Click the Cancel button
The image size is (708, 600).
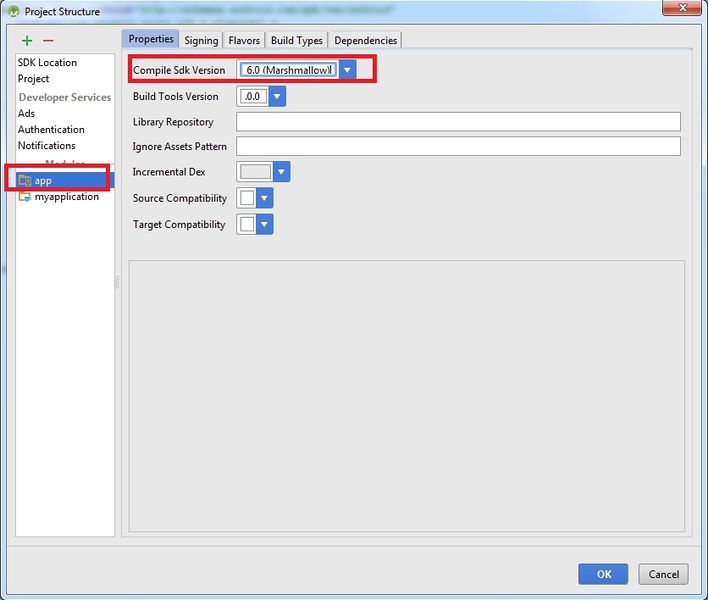pyautogui.click(x=663, y=574)
